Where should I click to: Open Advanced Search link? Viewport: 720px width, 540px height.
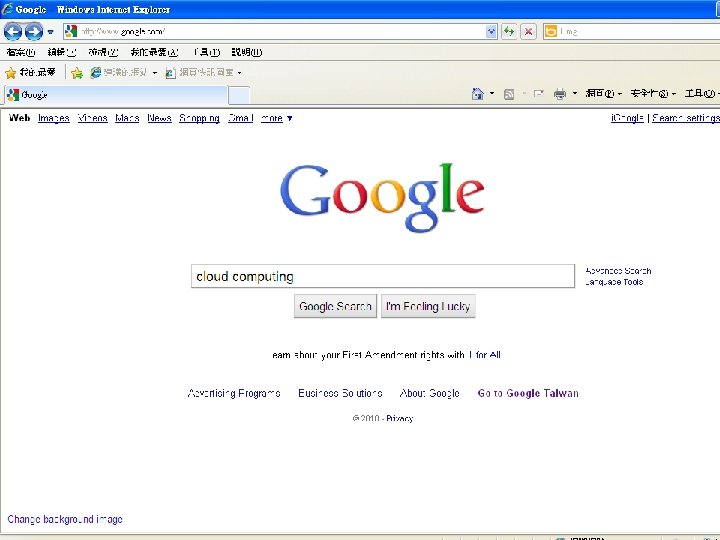click(618, 271)
